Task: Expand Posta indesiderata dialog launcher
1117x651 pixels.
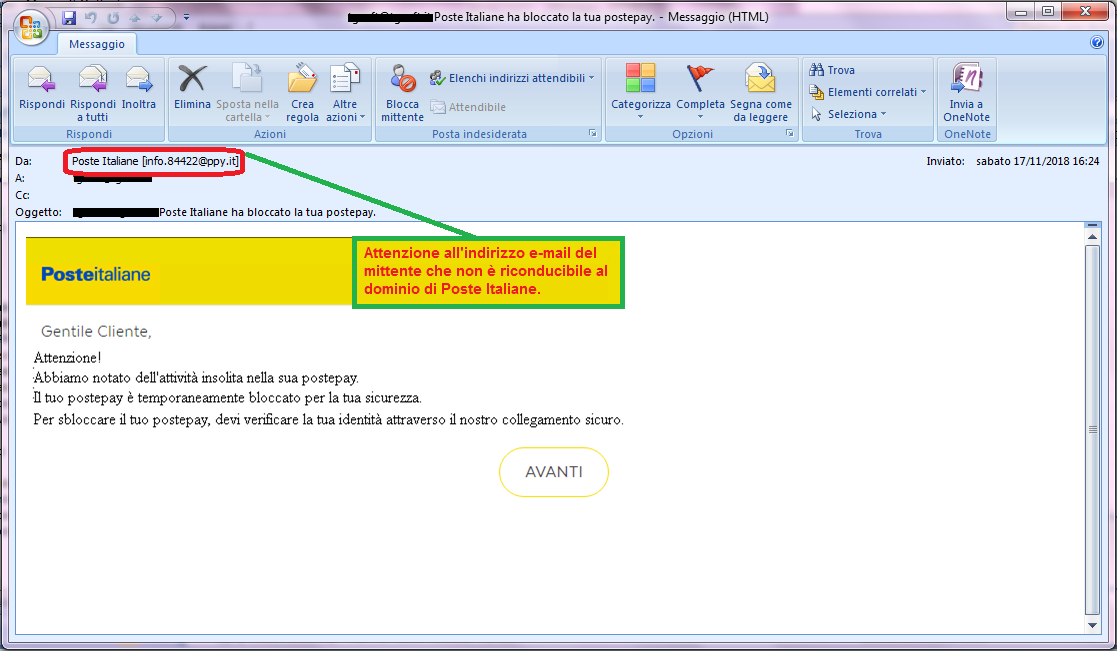Action: [x=593, y=133]
